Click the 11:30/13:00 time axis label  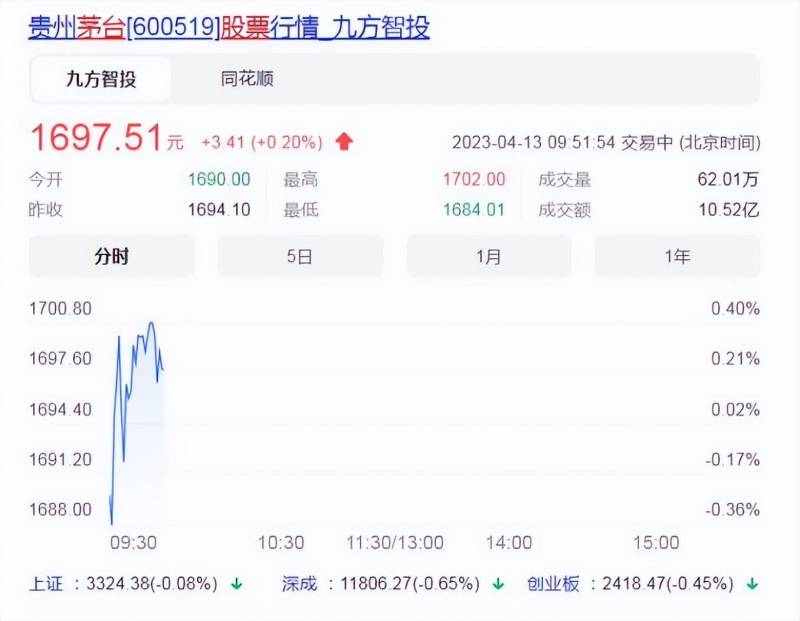click(x=395, y=542)
